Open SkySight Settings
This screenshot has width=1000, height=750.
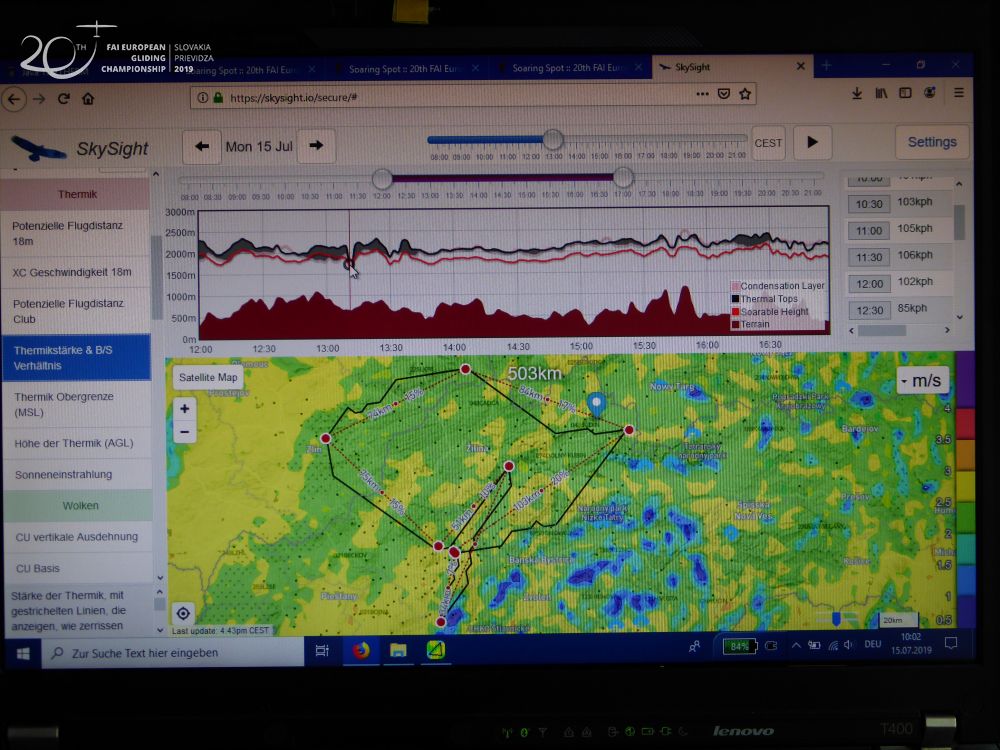[932, 142]
